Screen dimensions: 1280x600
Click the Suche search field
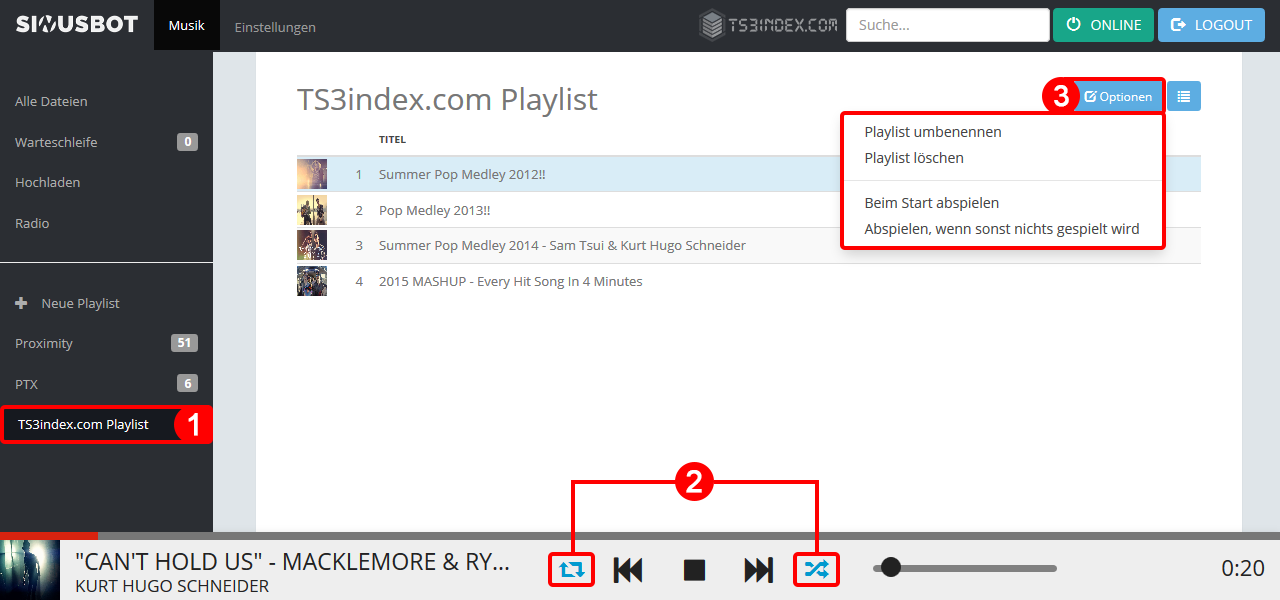948,25
